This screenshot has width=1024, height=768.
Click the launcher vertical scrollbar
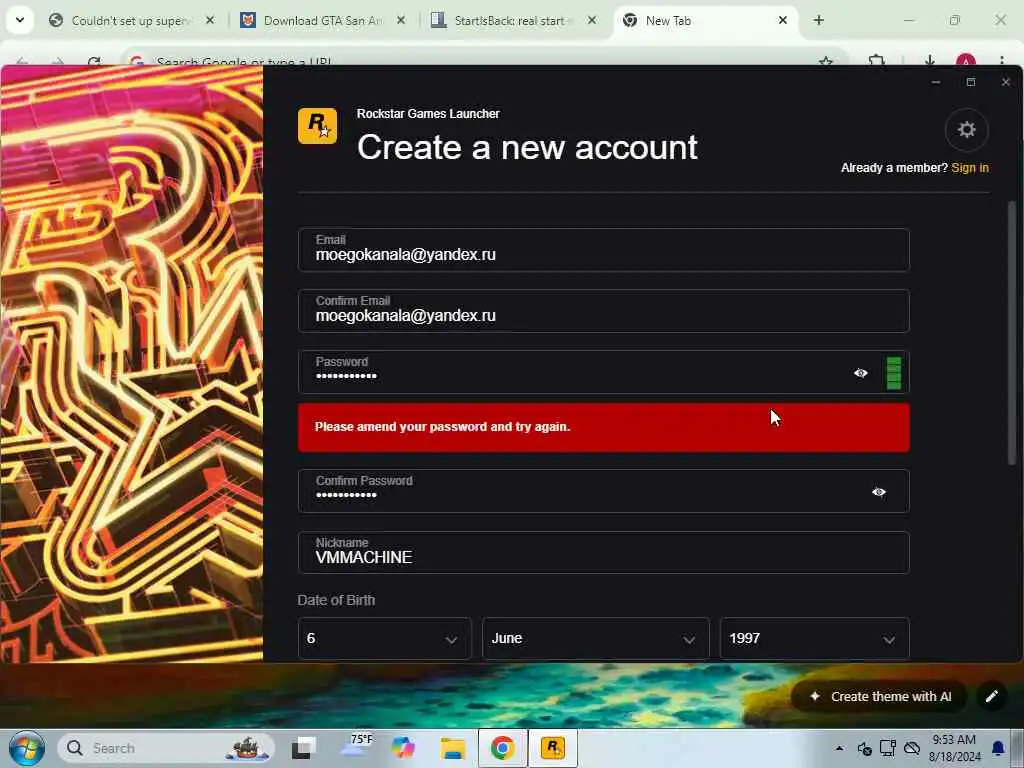tap(1012, 333)
